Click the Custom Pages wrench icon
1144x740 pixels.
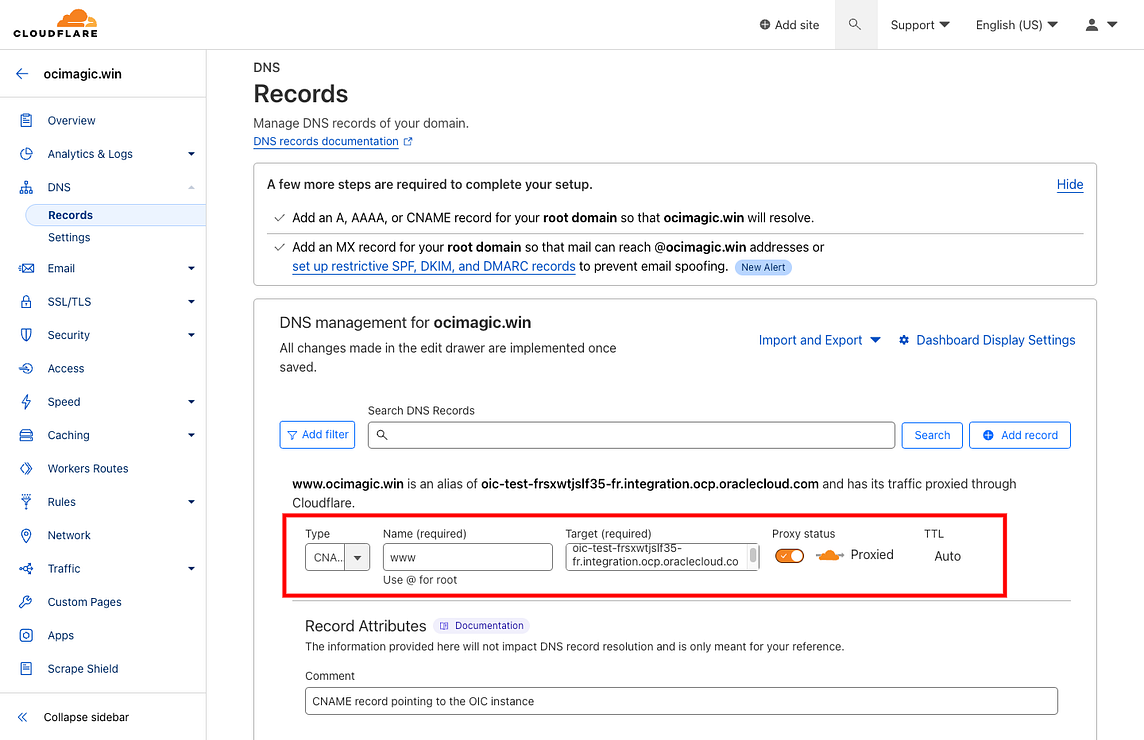(26, 602)
